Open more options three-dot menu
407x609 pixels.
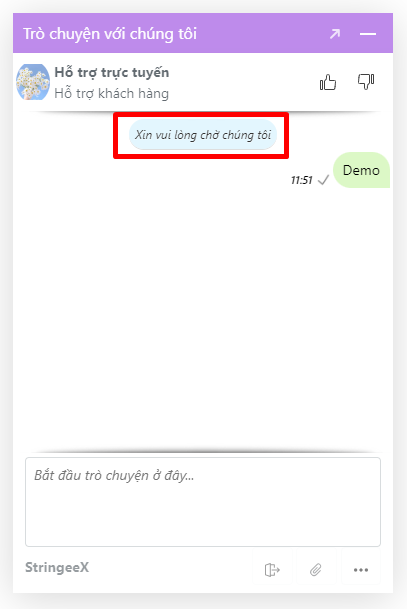pos(361,570)
